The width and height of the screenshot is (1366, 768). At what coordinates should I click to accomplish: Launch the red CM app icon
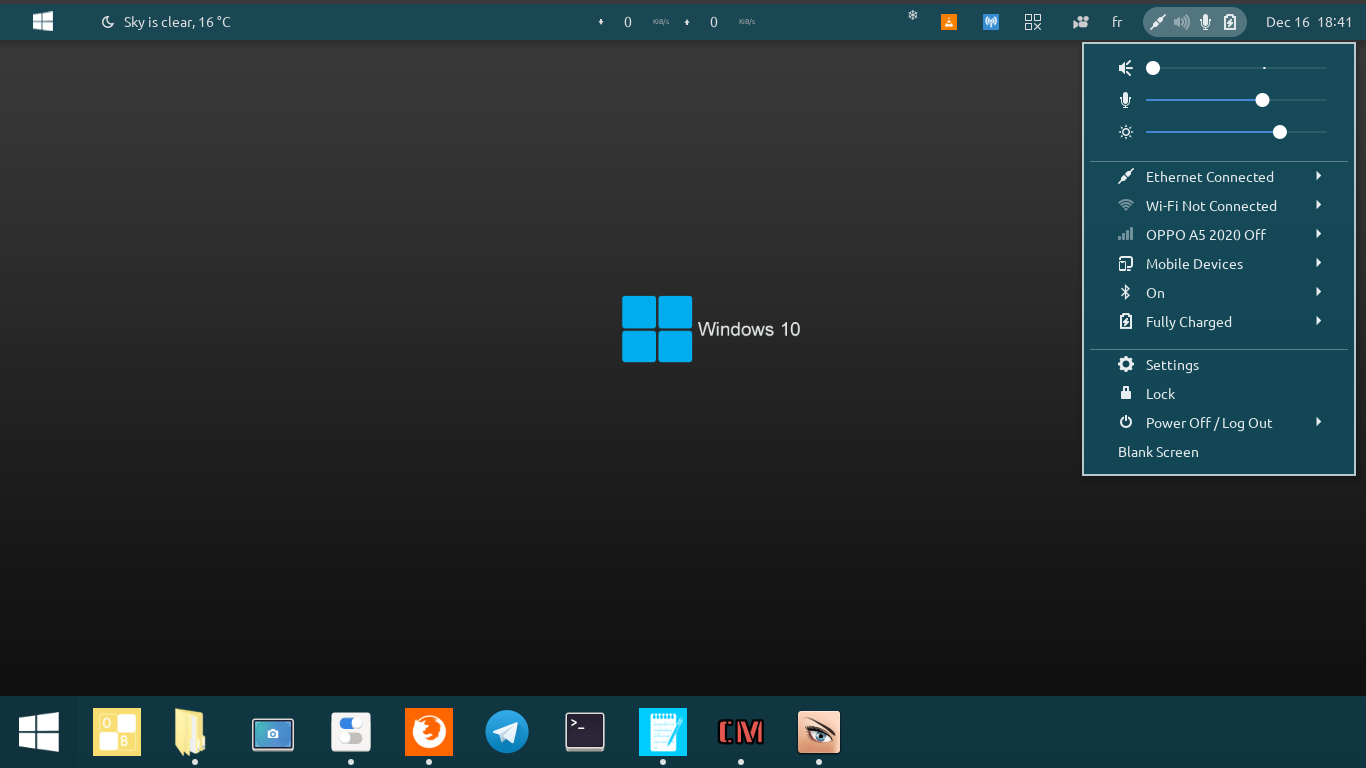[x=741, y=732]
